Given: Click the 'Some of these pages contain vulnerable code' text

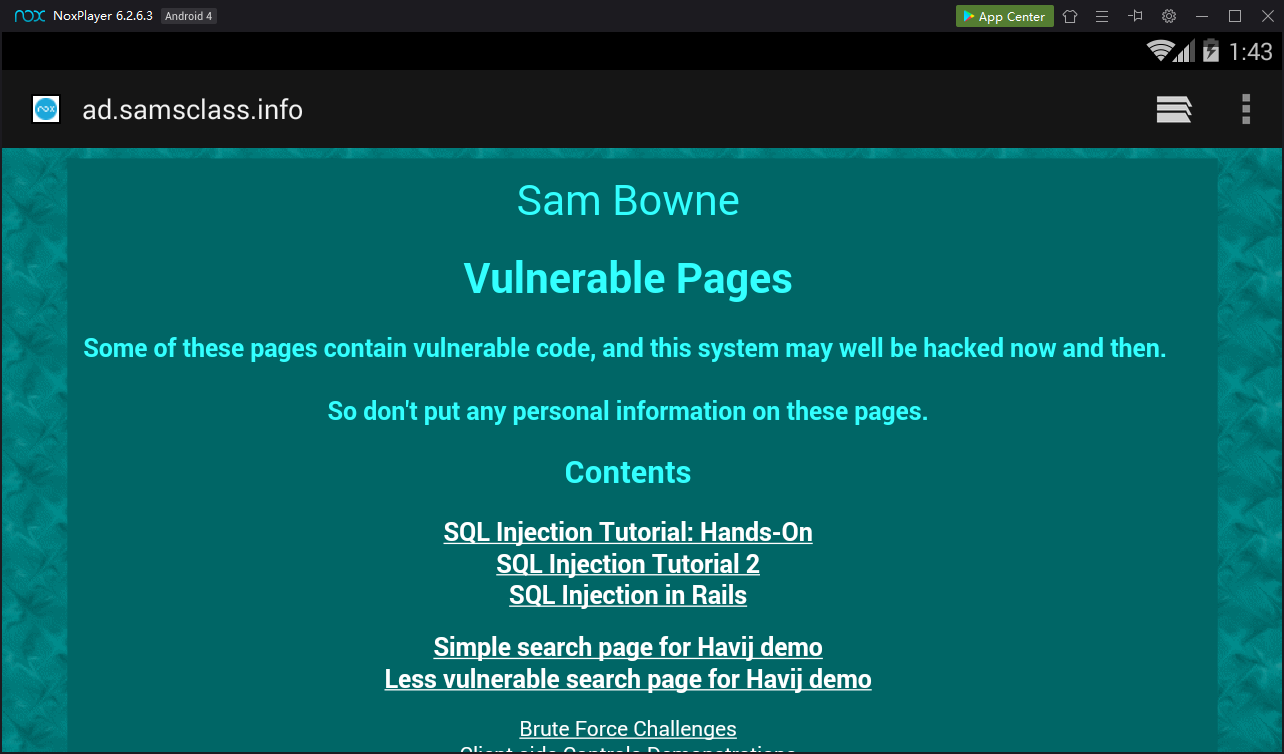Looking at the screenshot, I should tap(625, 348).
